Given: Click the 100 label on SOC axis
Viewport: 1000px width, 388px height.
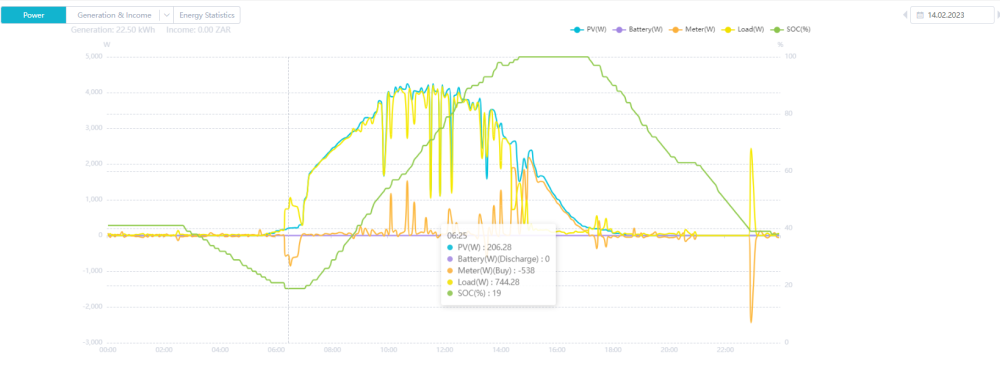Looking at the screenshot, I should pyautogui.click(x=790, y=57).
